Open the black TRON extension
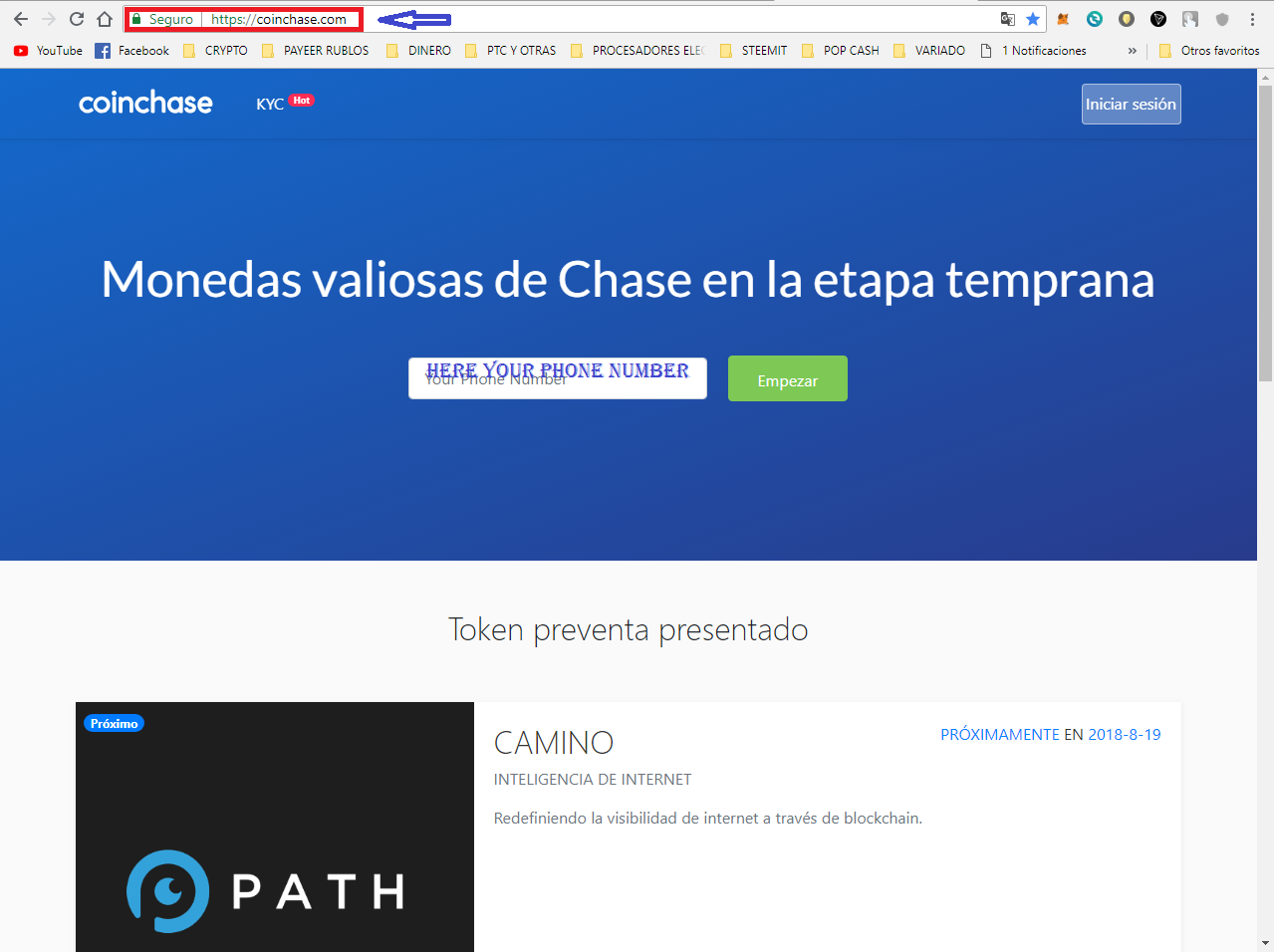This screenshot has width=1274, height=952. click(x=1157, y=19)
